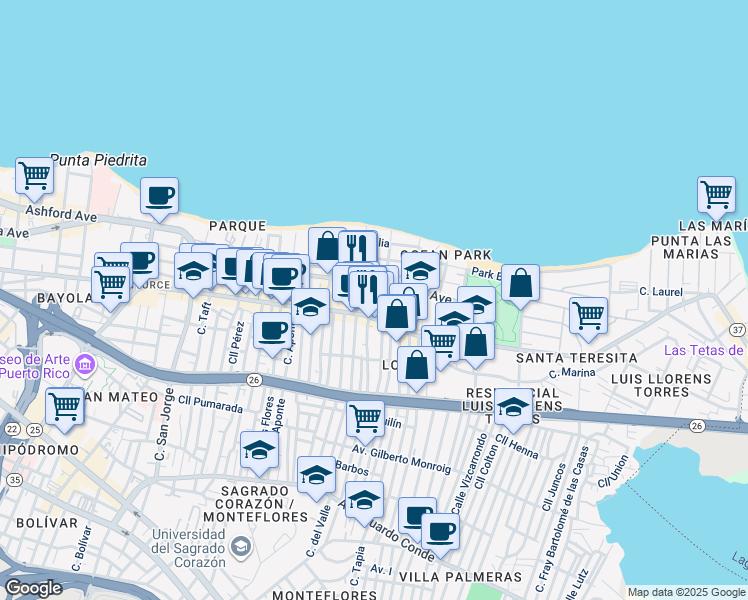Screen dimensions: 748x600
Task: Click the Las Tetas place label
Action: [x=704, y=350]
